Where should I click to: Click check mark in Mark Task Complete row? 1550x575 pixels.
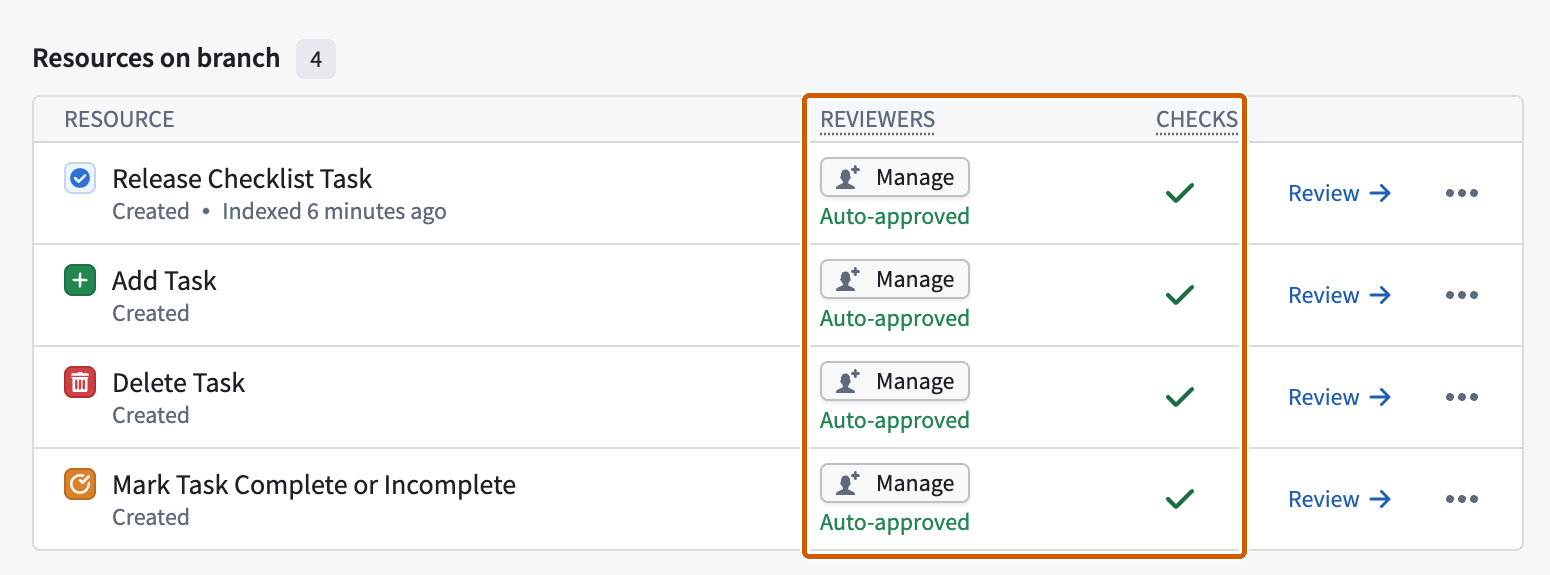pyautogui.click(x=1180, y=499)
